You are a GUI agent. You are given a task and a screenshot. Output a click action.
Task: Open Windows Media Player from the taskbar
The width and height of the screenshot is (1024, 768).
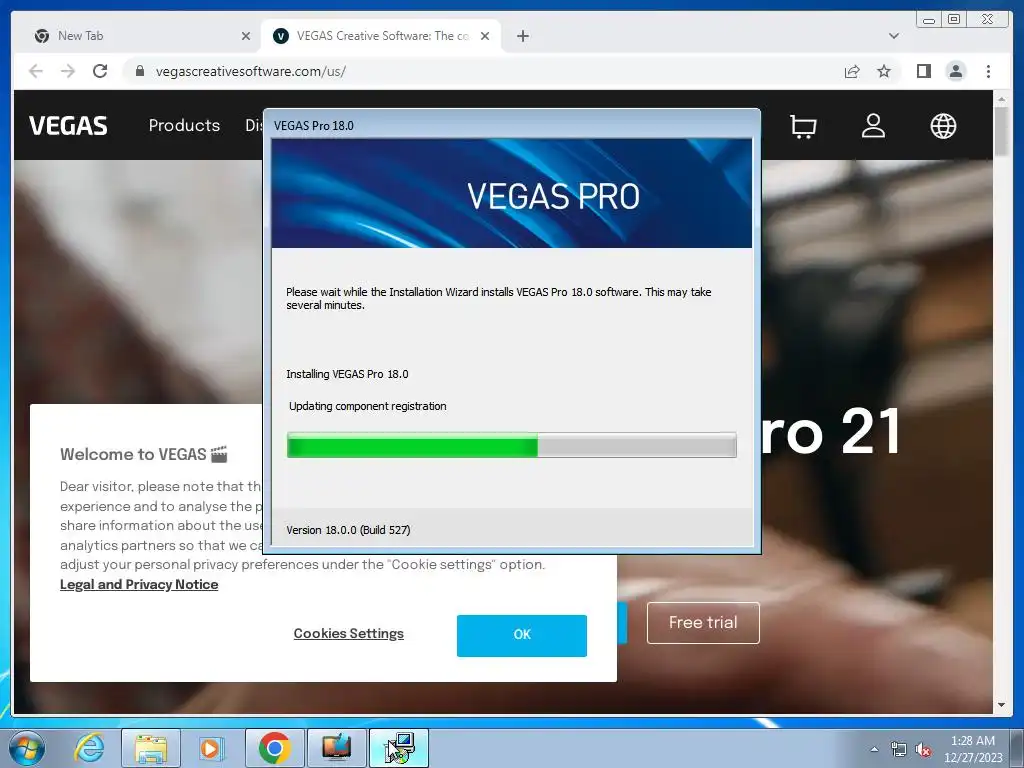(x=212, y=748)
